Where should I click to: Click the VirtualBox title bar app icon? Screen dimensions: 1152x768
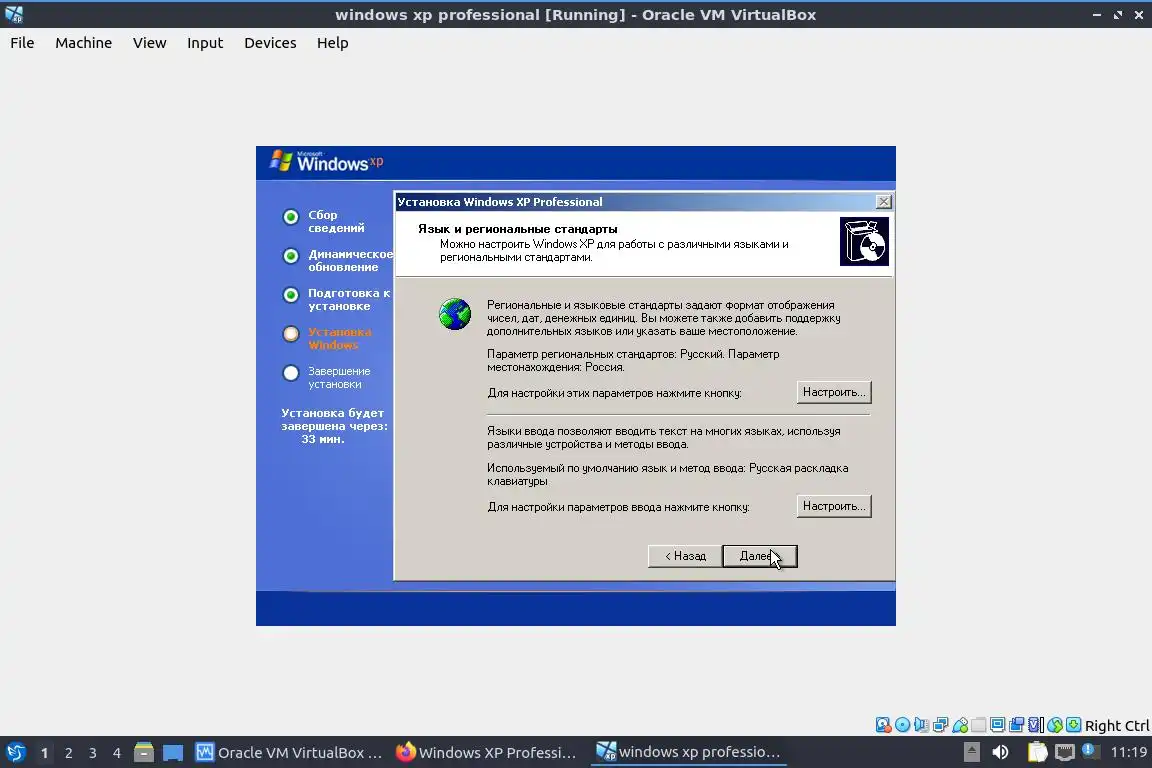point(14,14)
